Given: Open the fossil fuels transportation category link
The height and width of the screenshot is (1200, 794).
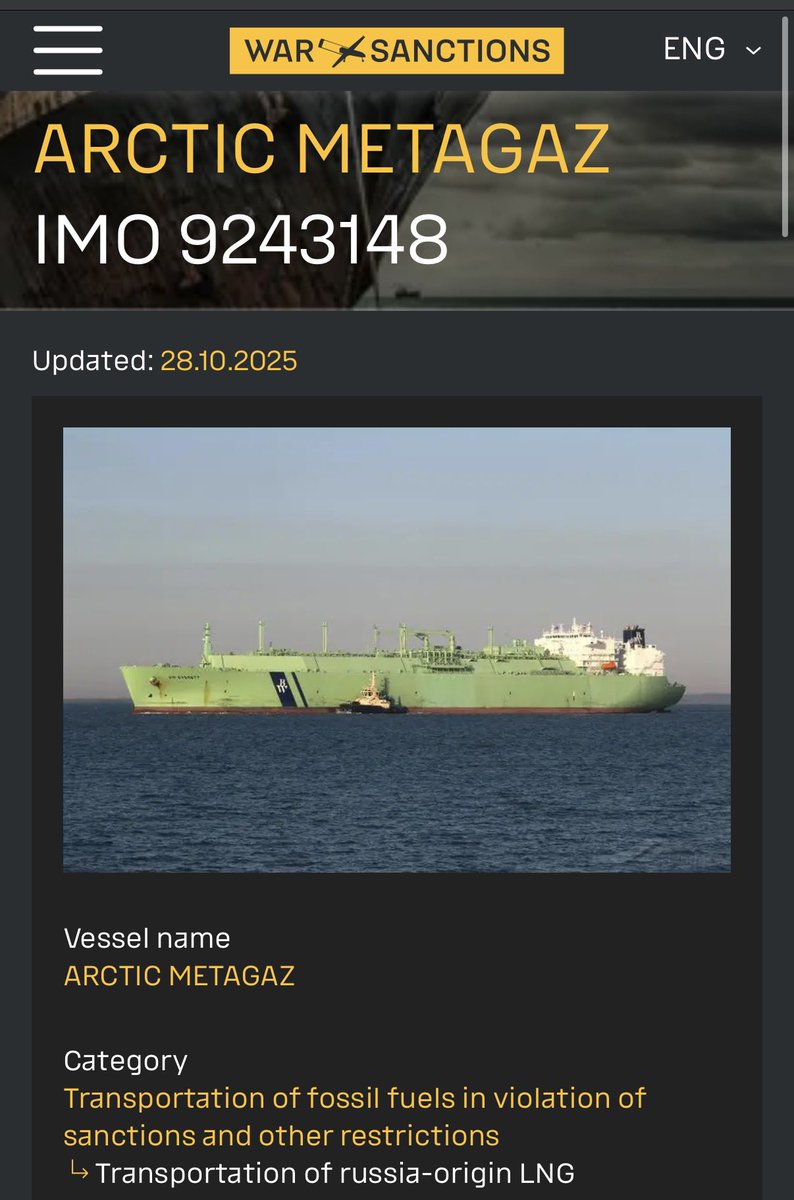Looking at the screenshot, I should tap(355, 1117).
